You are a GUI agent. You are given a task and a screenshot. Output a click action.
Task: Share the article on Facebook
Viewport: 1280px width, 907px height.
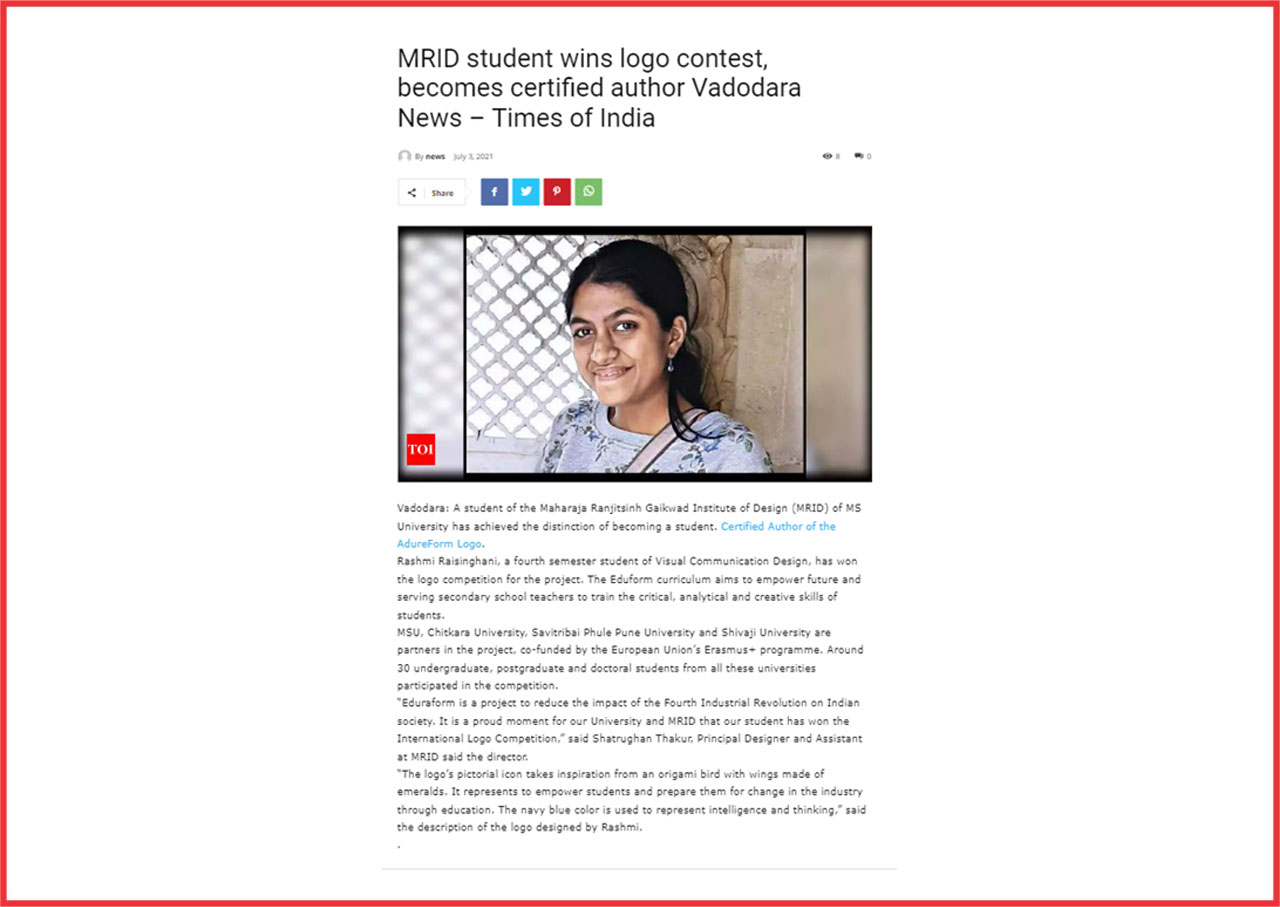click(494, 192)
